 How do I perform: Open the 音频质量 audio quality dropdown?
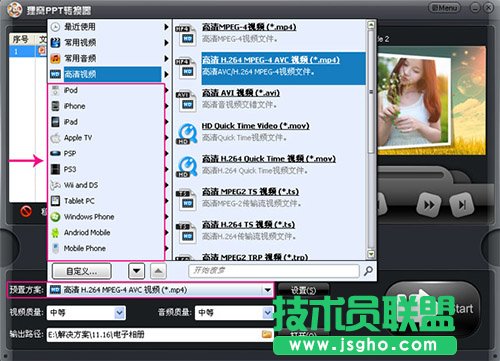pos(267,313)
